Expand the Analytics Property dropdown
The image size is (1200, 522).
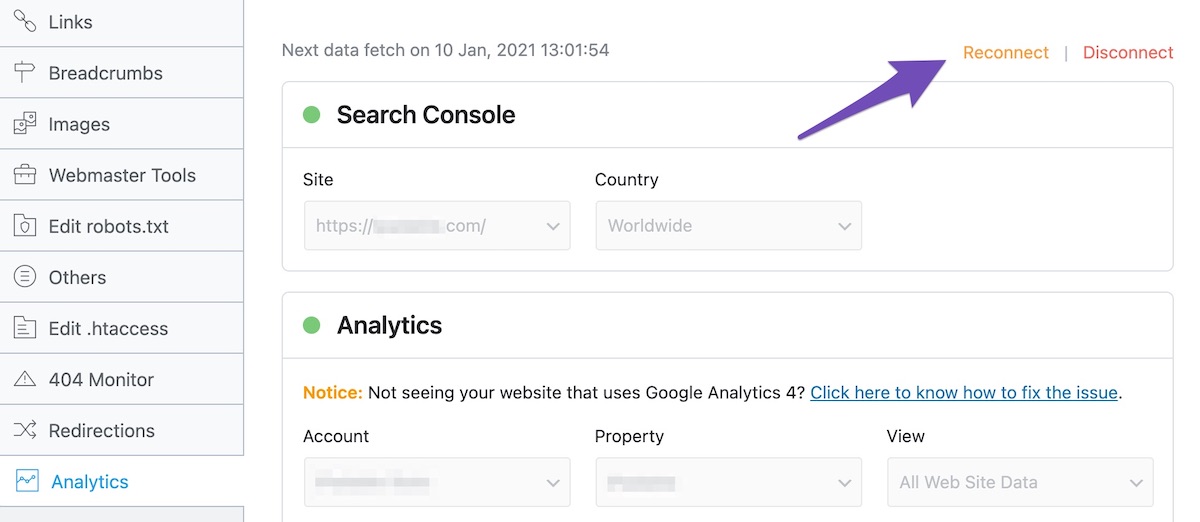click(x=728, y=482)
